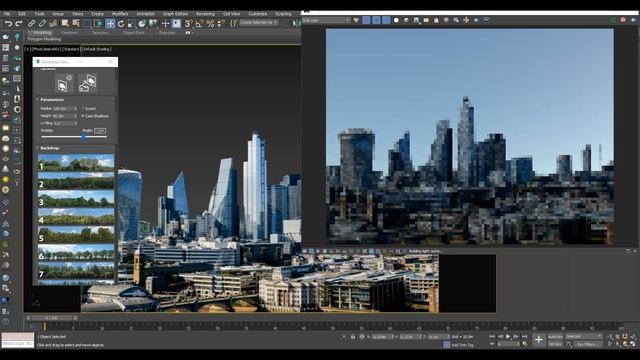Toggle the Auto Key button

555,337
